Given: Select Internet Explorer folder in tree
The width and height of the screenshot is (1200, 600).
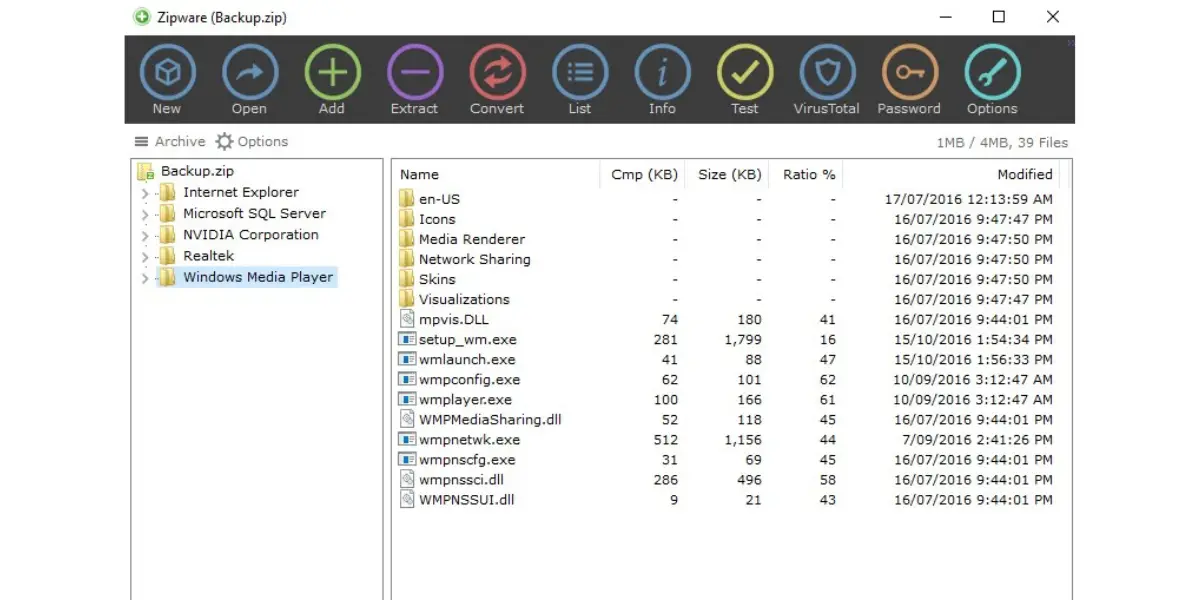Looking at the screenshot, I should coord(241,192).
